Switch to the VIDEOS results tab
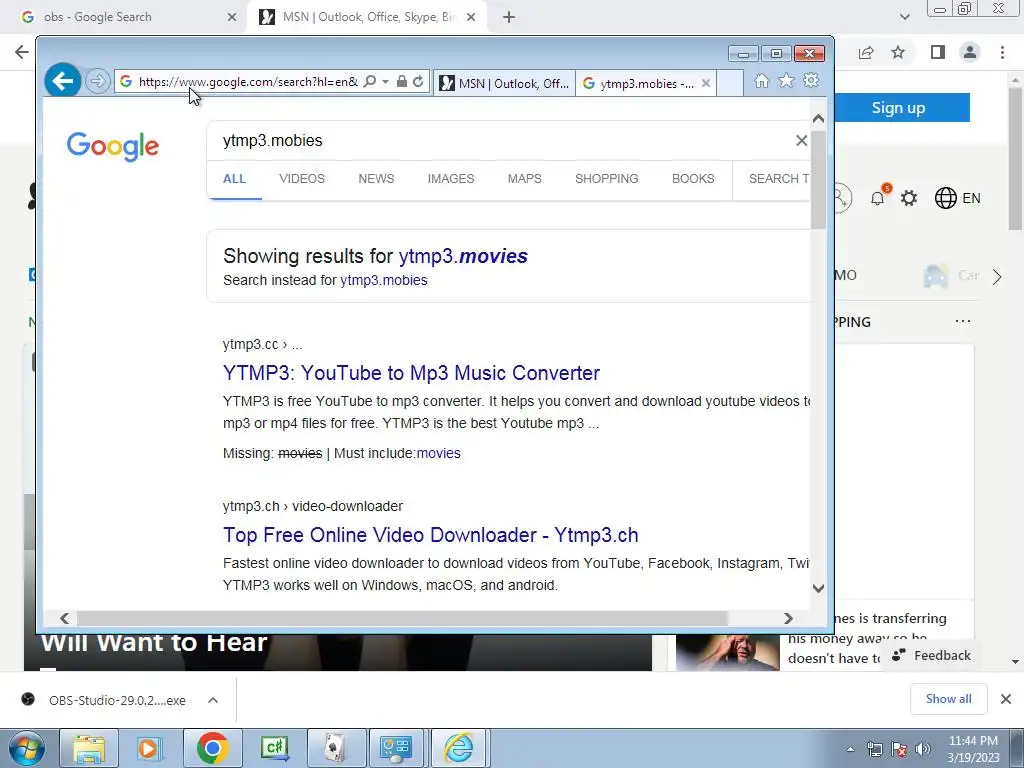Image resolution: width=1024 pixels, height=768 pixels. click(x=302, y=179)
